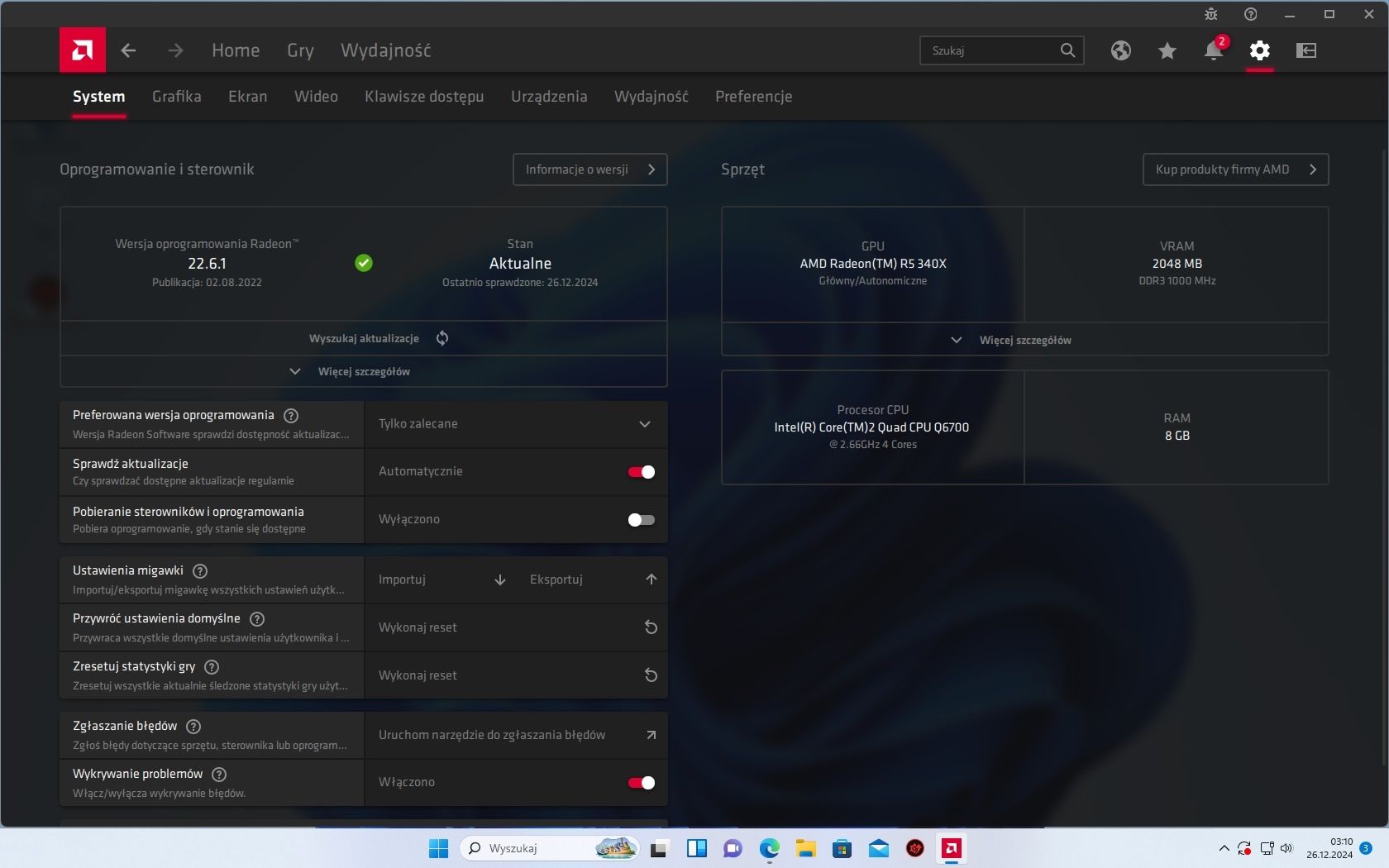Screen dimensions: 1389x868
Task: Click reset icon for Zresetuj statystyki gry
Action: pyautogui.click(x=651, y=675)
